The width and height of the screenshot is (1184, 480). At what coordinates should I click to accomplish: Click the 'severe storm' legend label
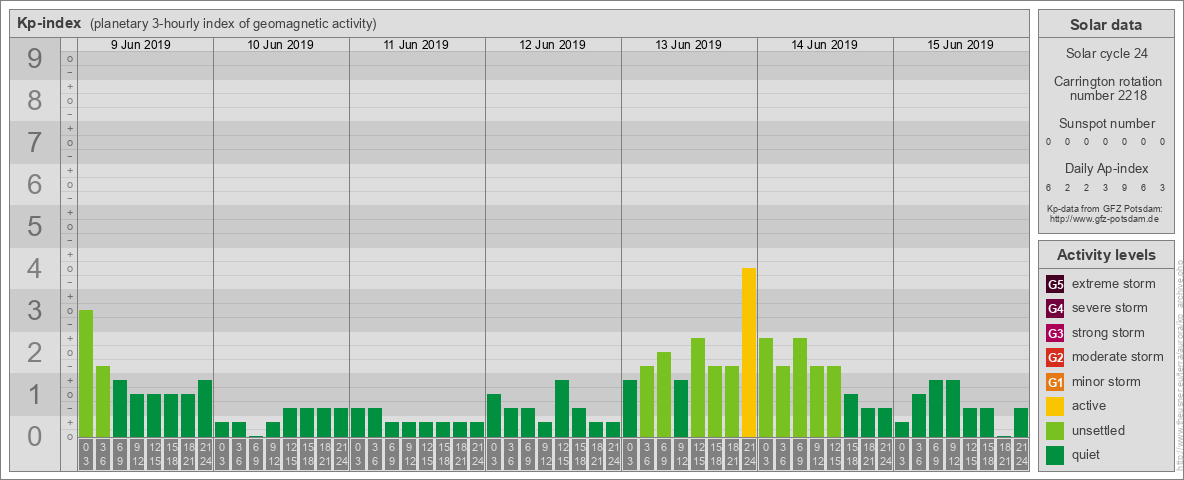1110,308
